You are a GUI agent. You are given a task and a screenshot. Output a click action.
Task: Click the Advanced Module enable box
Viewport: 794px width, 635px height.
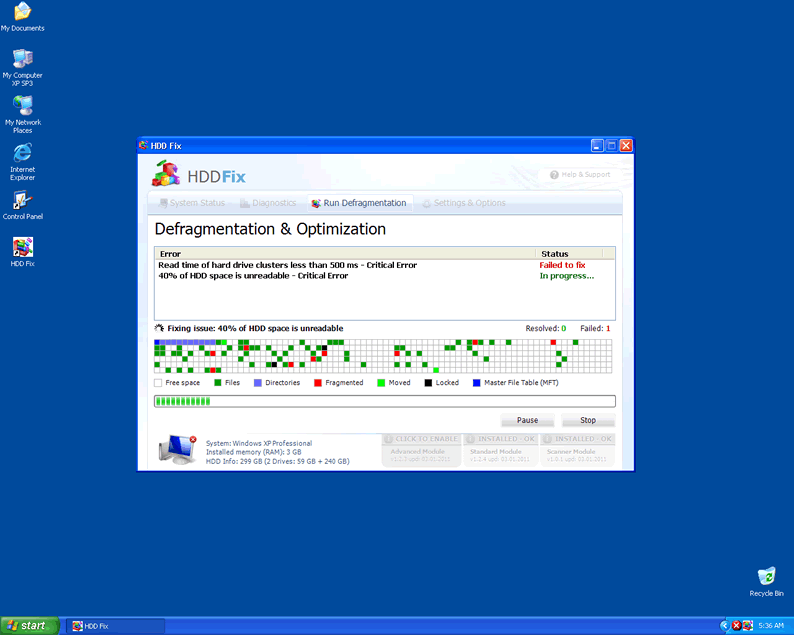(420, 451)
